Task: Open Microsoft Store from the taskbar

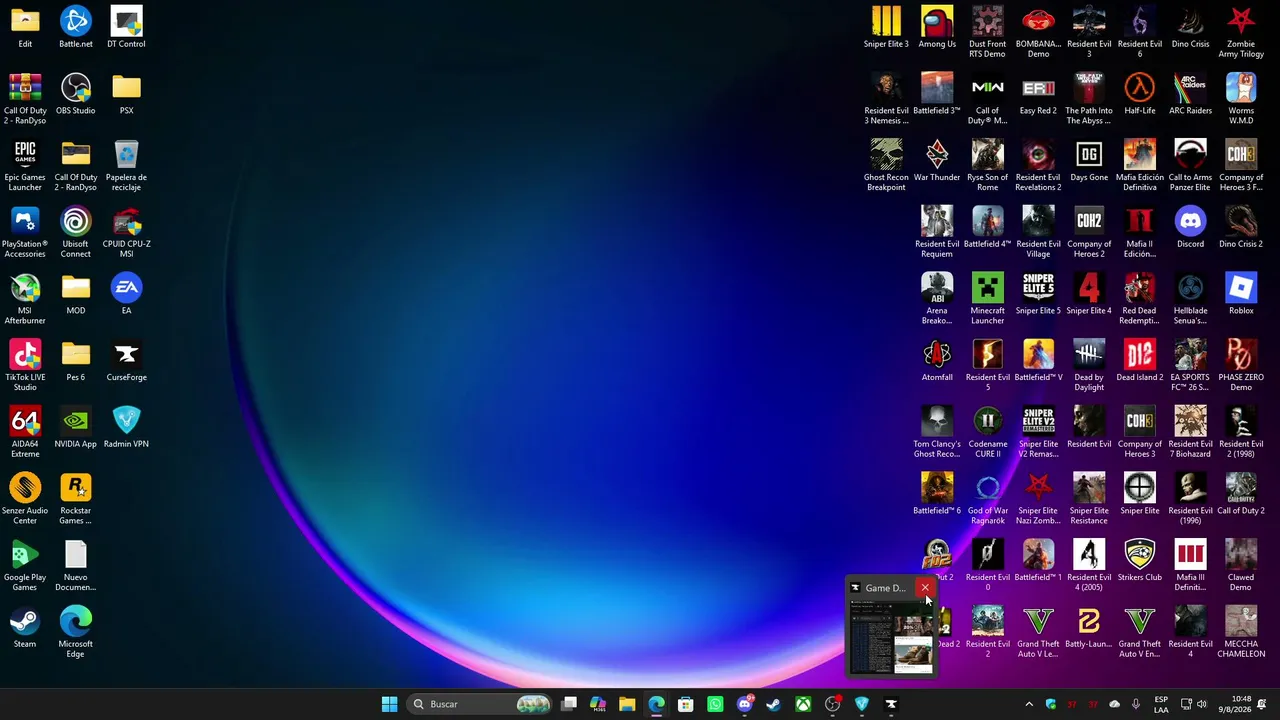Action: tap(686, 704)
